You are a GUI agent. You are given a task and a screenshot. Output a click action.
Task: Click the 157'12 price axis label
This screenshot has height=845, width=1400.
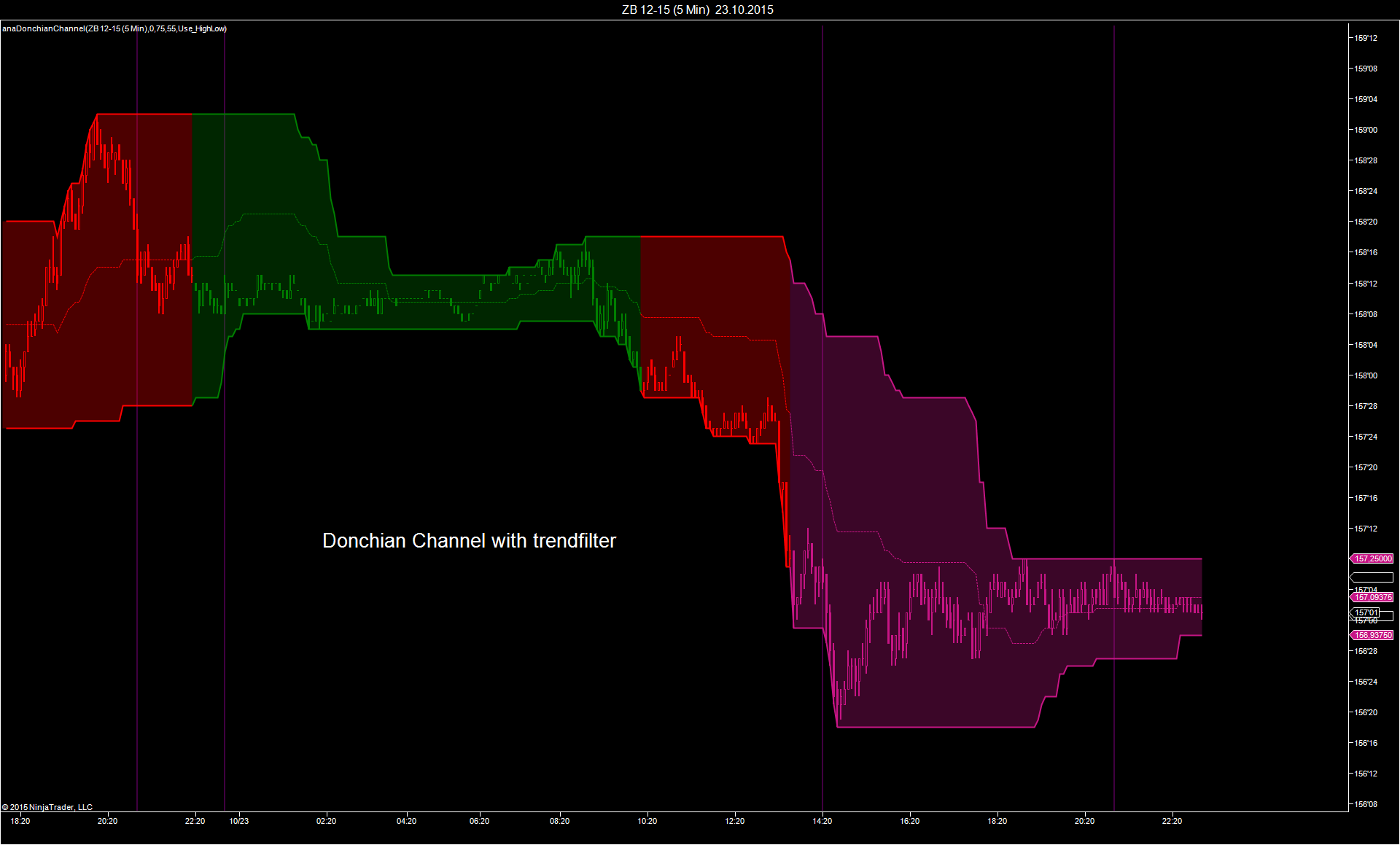point(1366,529)
